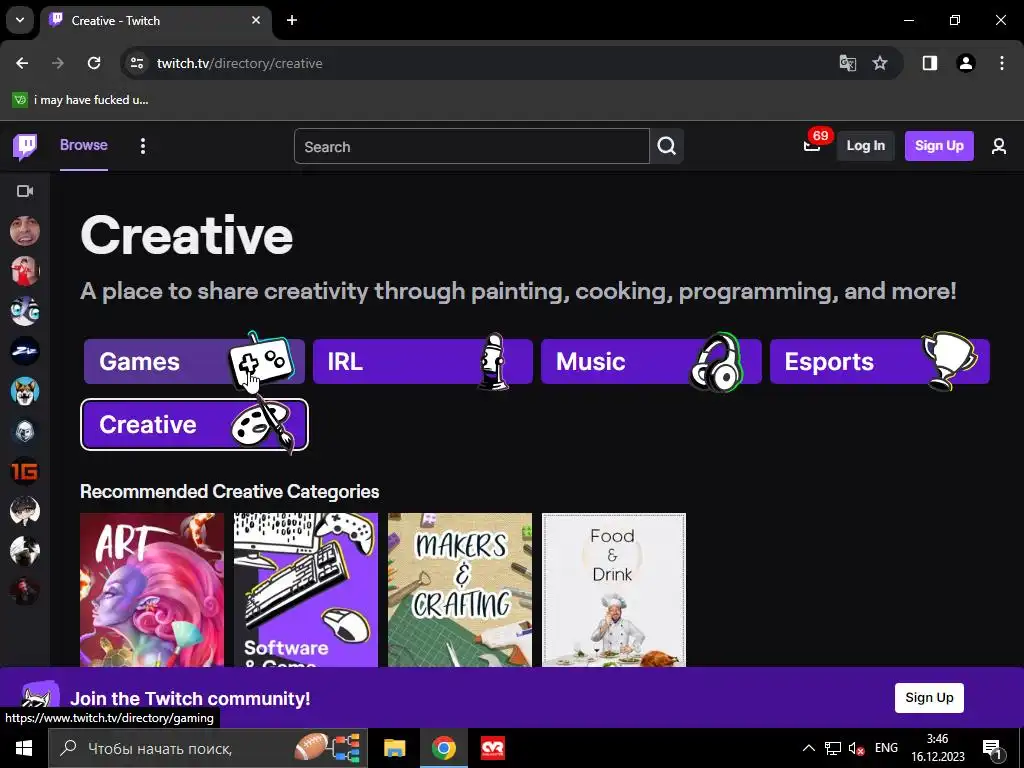Viewport: 1024px width, 768px height.
Task: Click the address bar URL
Action: (x=240, y=63)
